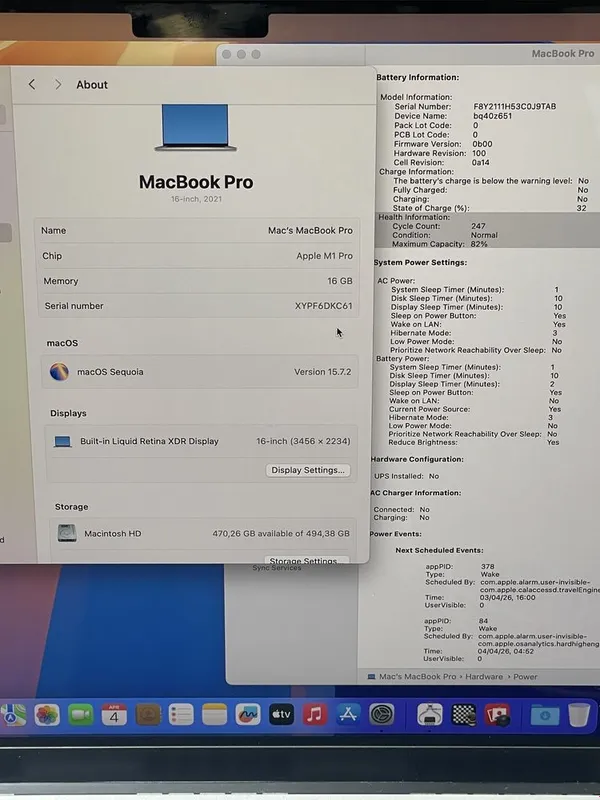Open Contacts from the Dock
Viewport: 600px width, 800px height.
(x=148, y=715)
